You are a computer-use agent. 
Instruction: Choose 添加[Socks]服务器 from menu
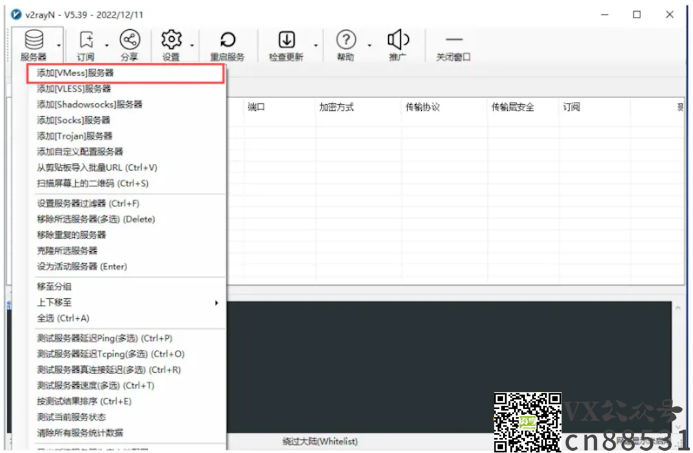tap(73, 120)
